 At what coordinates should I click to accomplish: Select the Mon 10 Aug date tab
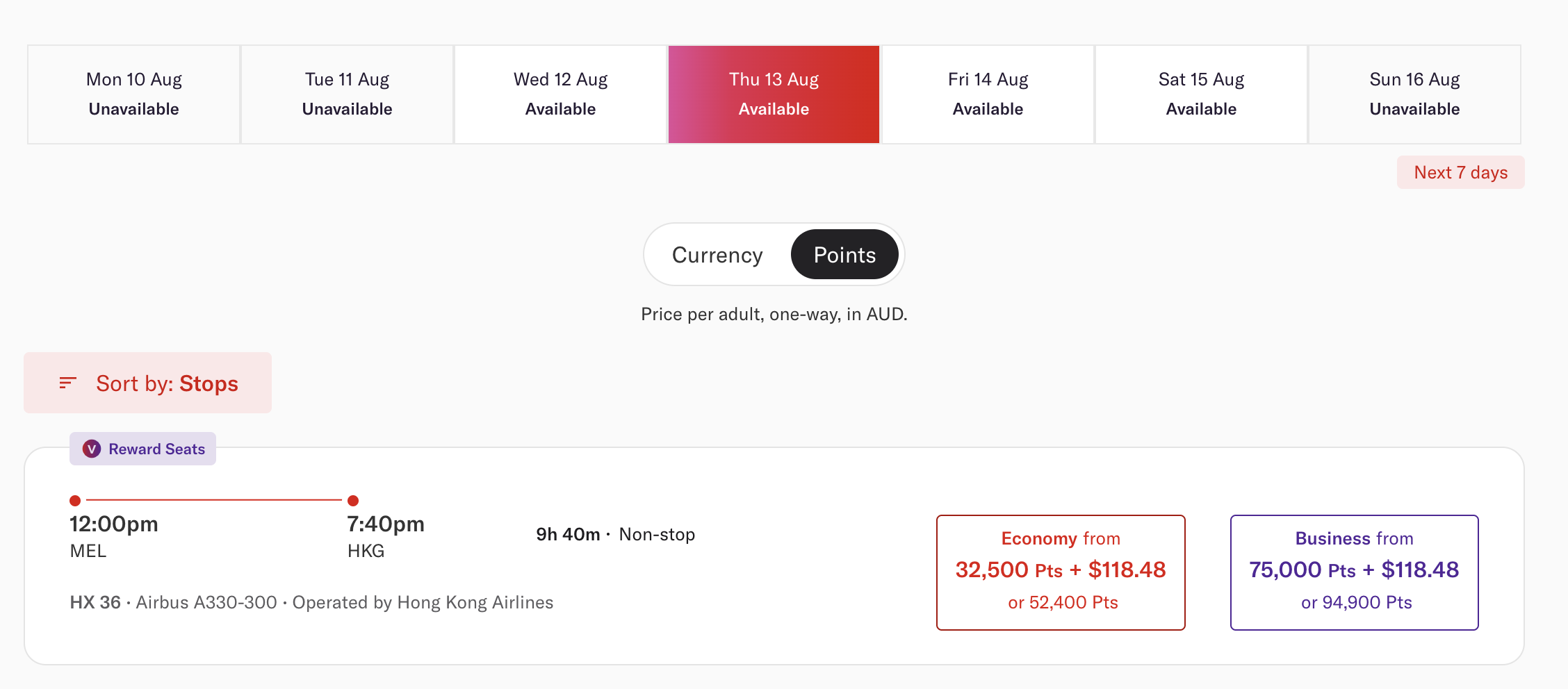click(x=134, y=94)
